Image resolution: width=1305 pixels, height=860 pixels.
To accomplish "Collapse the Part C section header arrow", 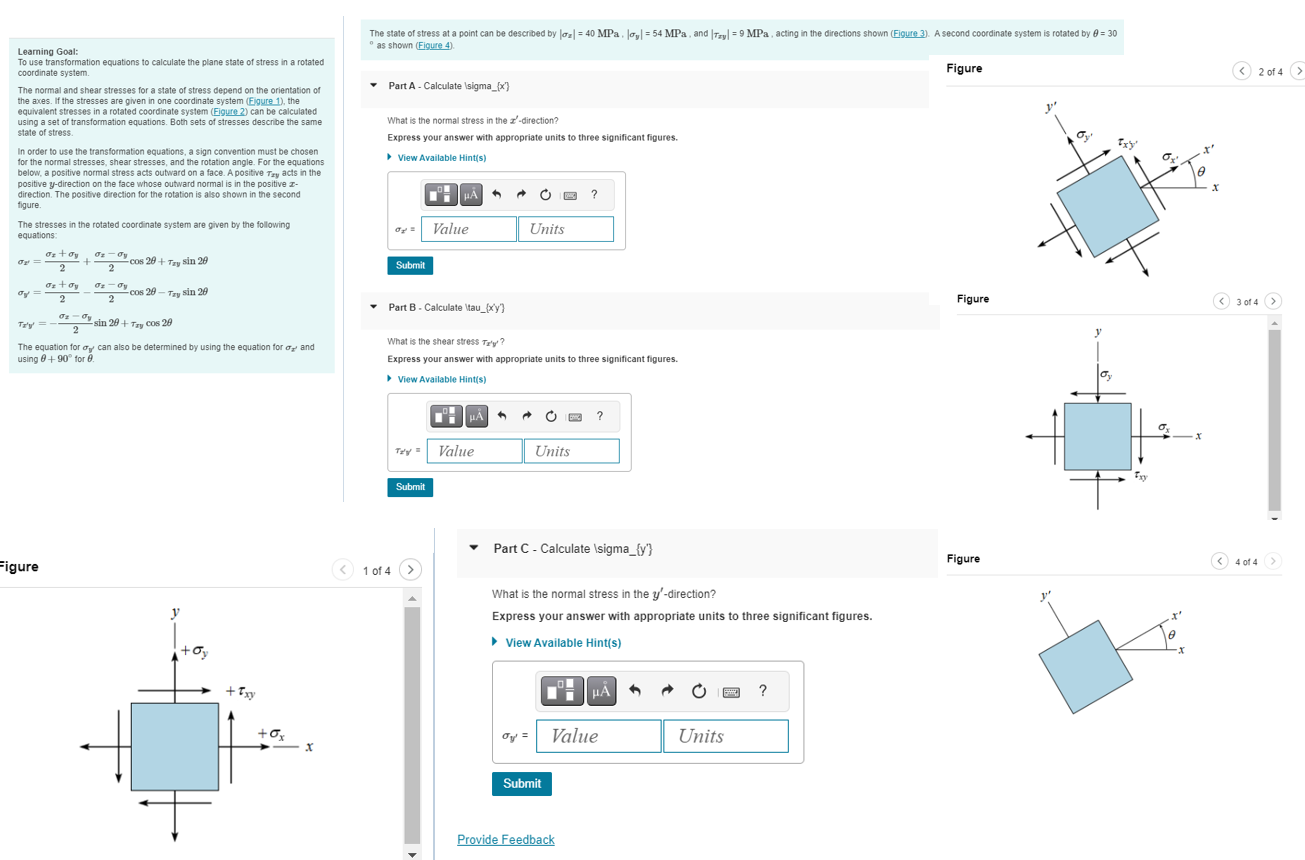I will pyautogui.click(x=472, y=548).
